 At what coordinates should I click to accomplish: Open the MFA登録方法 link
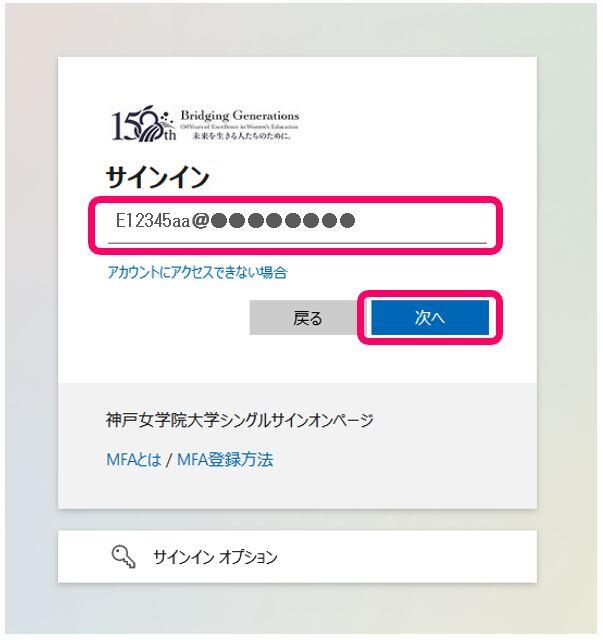[225, 460]
